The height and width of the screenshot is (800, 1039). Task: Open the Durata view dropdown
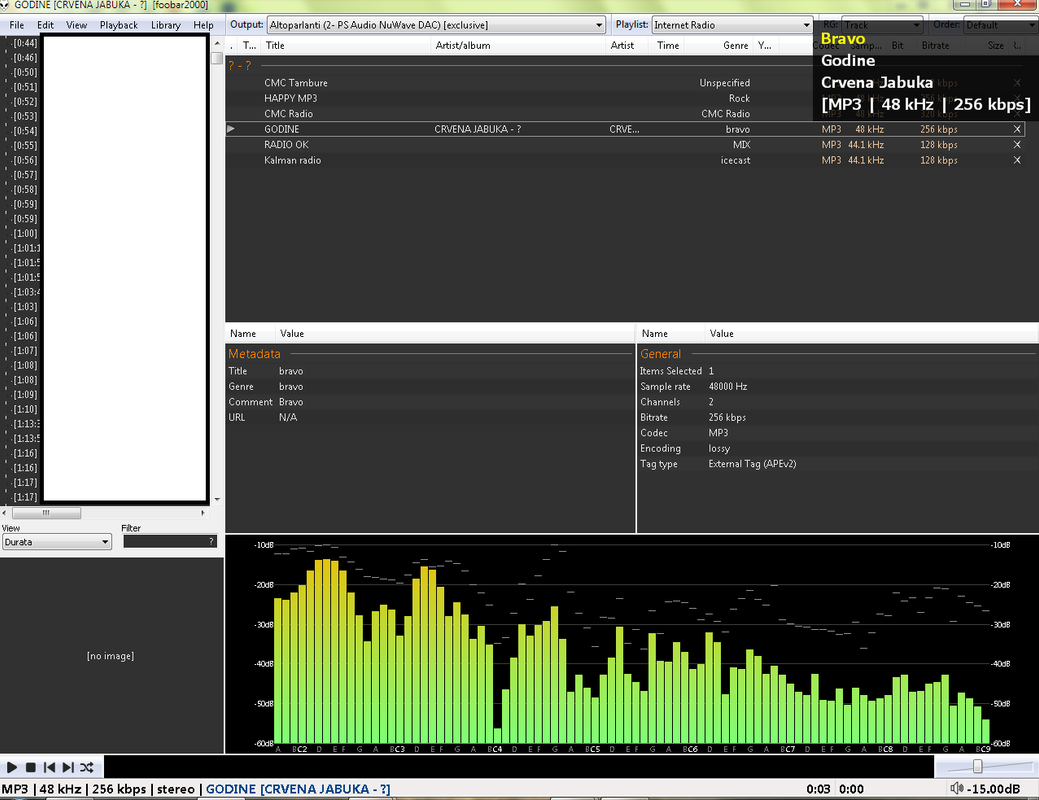tap(56, 542)
